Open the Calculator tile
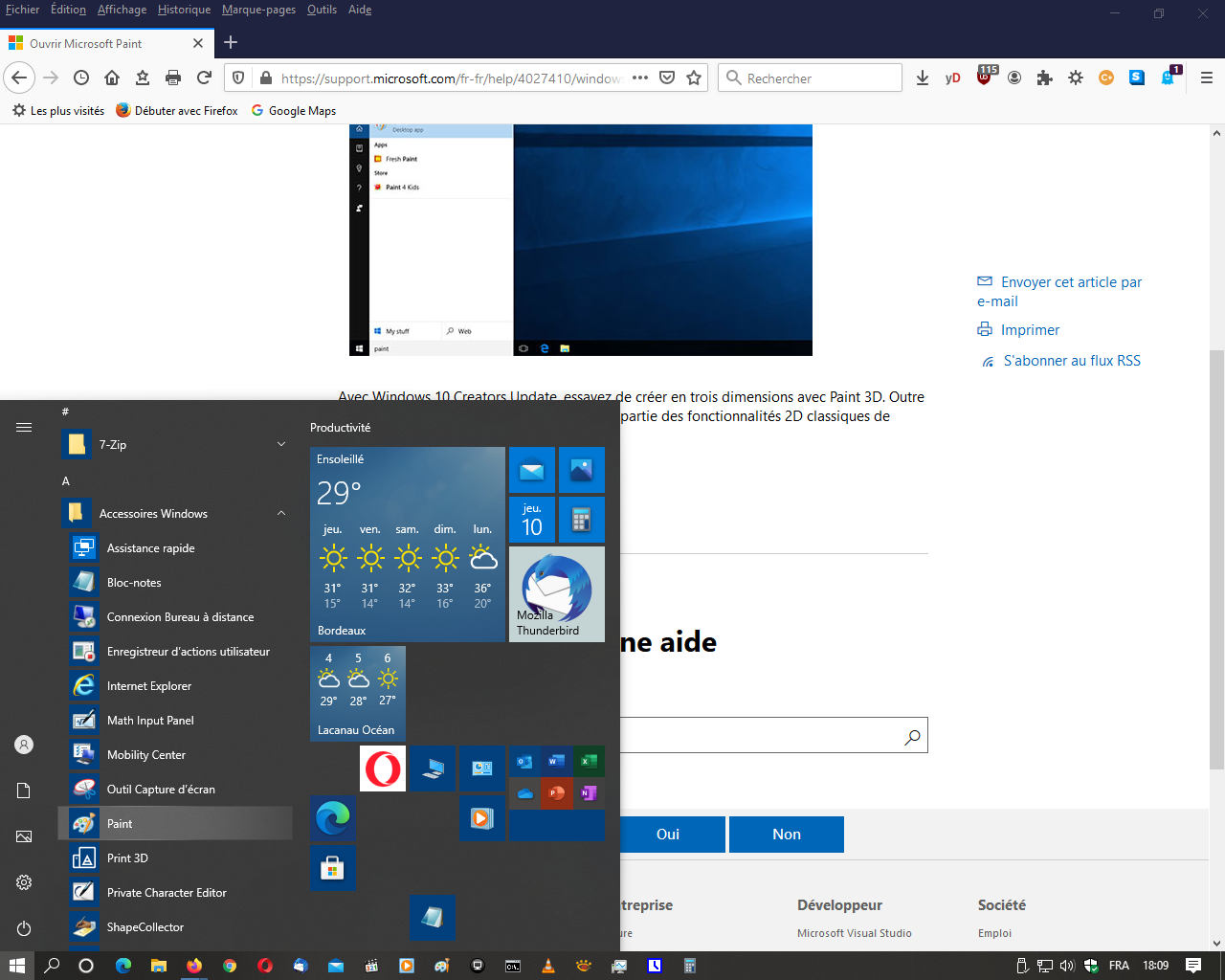1225x980 pixels. (582, 520)
